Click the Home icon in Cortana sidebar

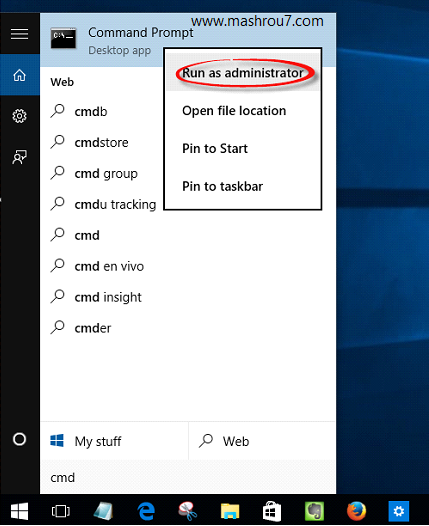pos(19,75)
